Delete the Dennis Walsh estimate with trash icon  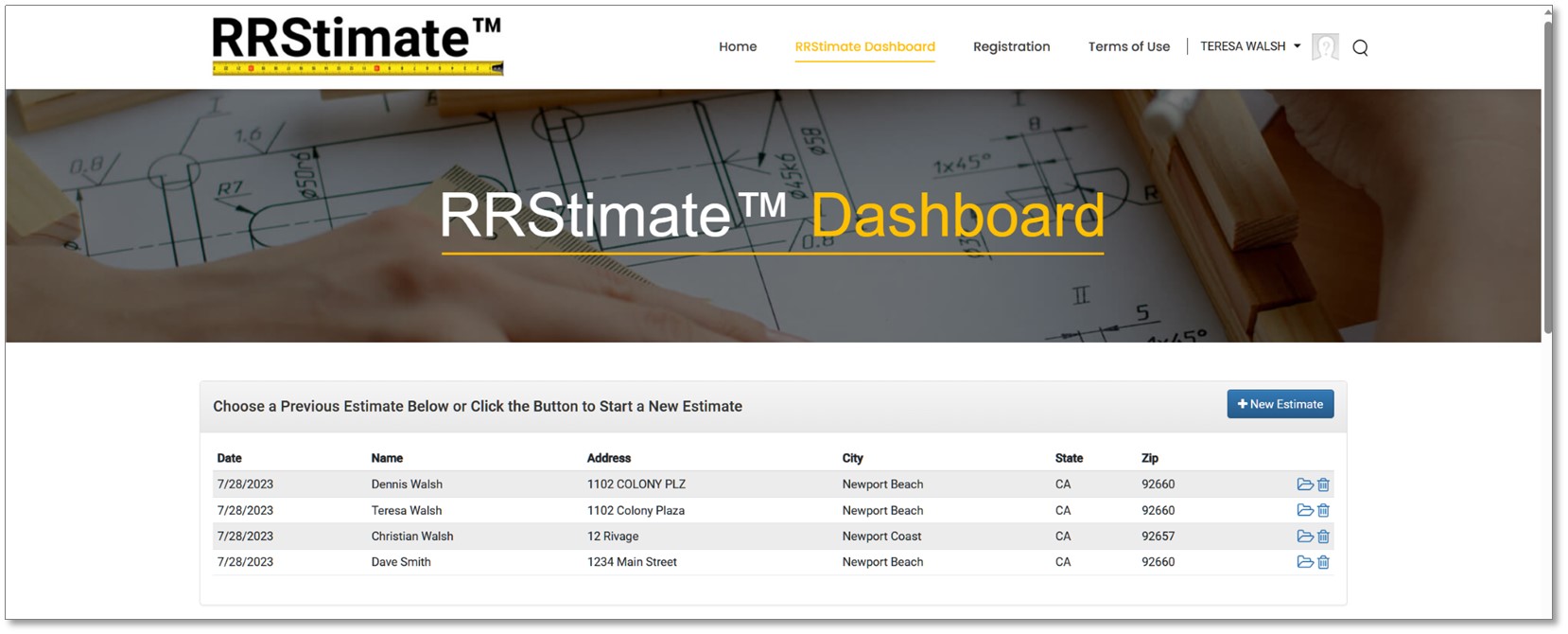[x=1323, y=484]
